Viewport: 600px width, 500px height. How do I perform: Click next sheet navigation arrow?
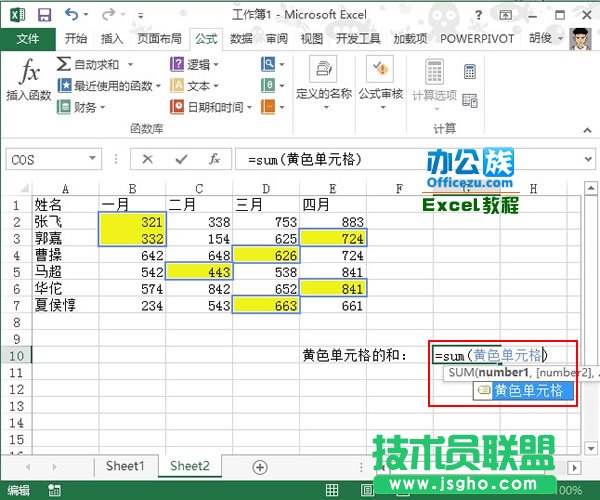click(x=54, y=467)
